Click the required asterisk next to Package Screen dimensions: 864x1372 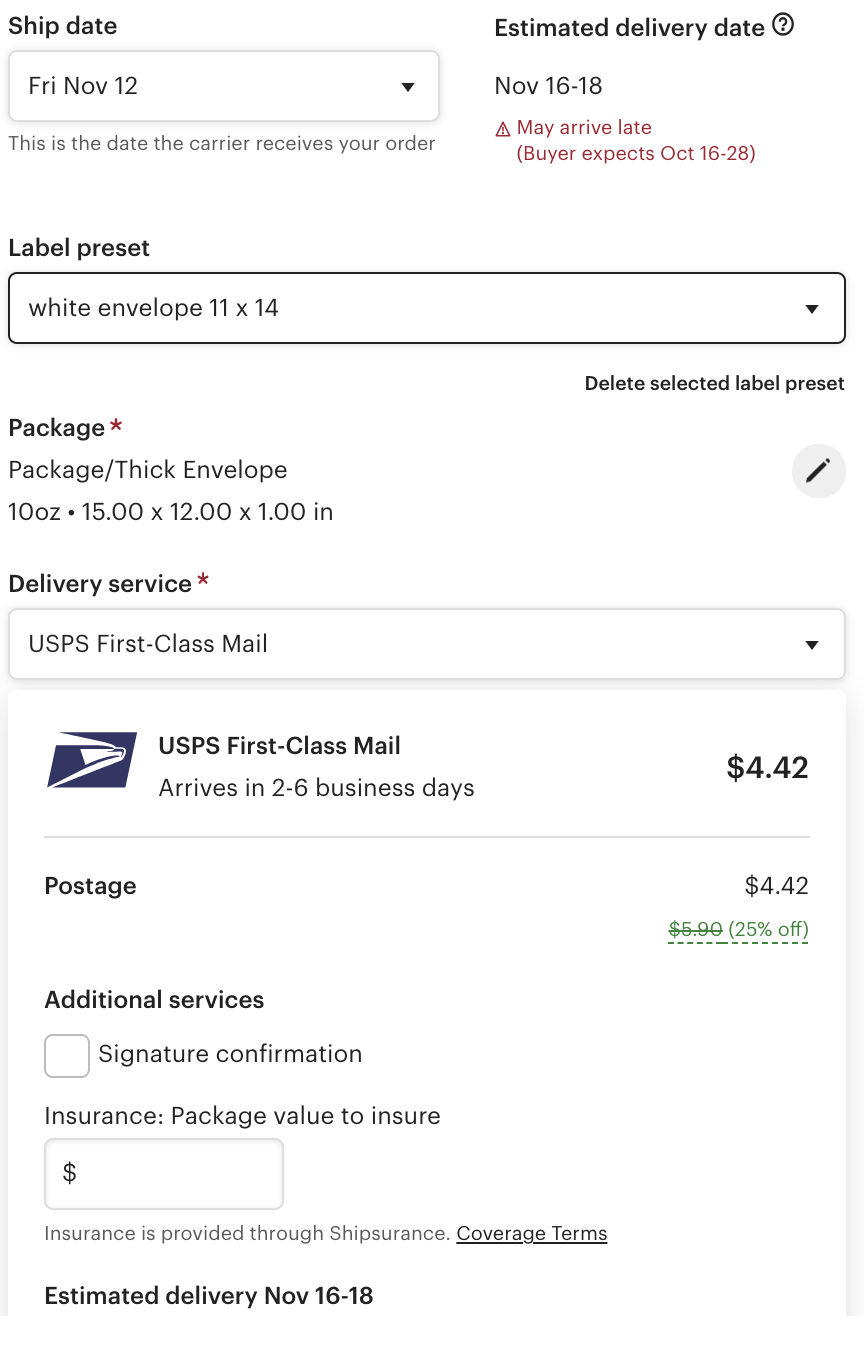click(115, 424)
